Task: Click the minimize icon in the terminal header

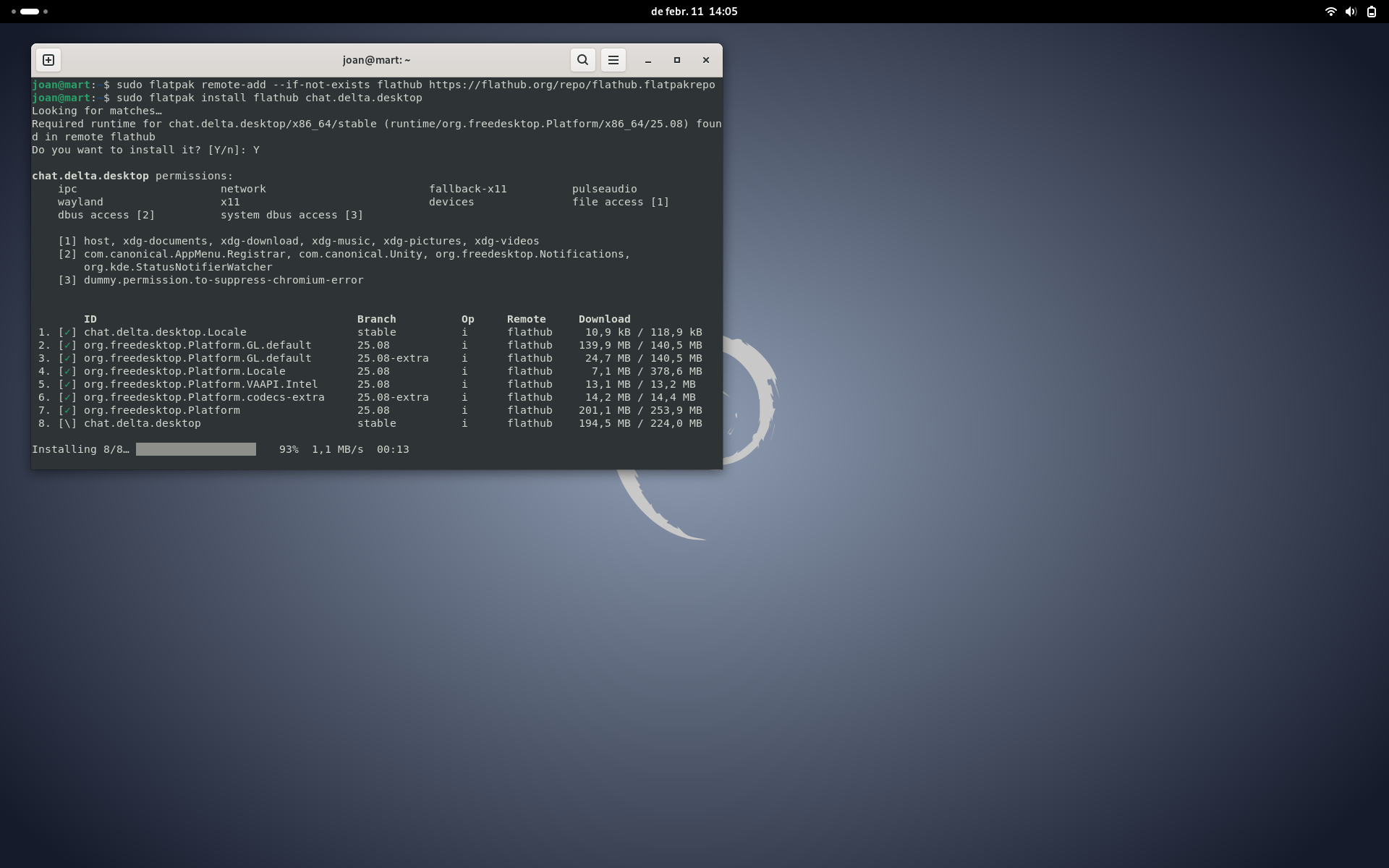Action: (648, 60)
